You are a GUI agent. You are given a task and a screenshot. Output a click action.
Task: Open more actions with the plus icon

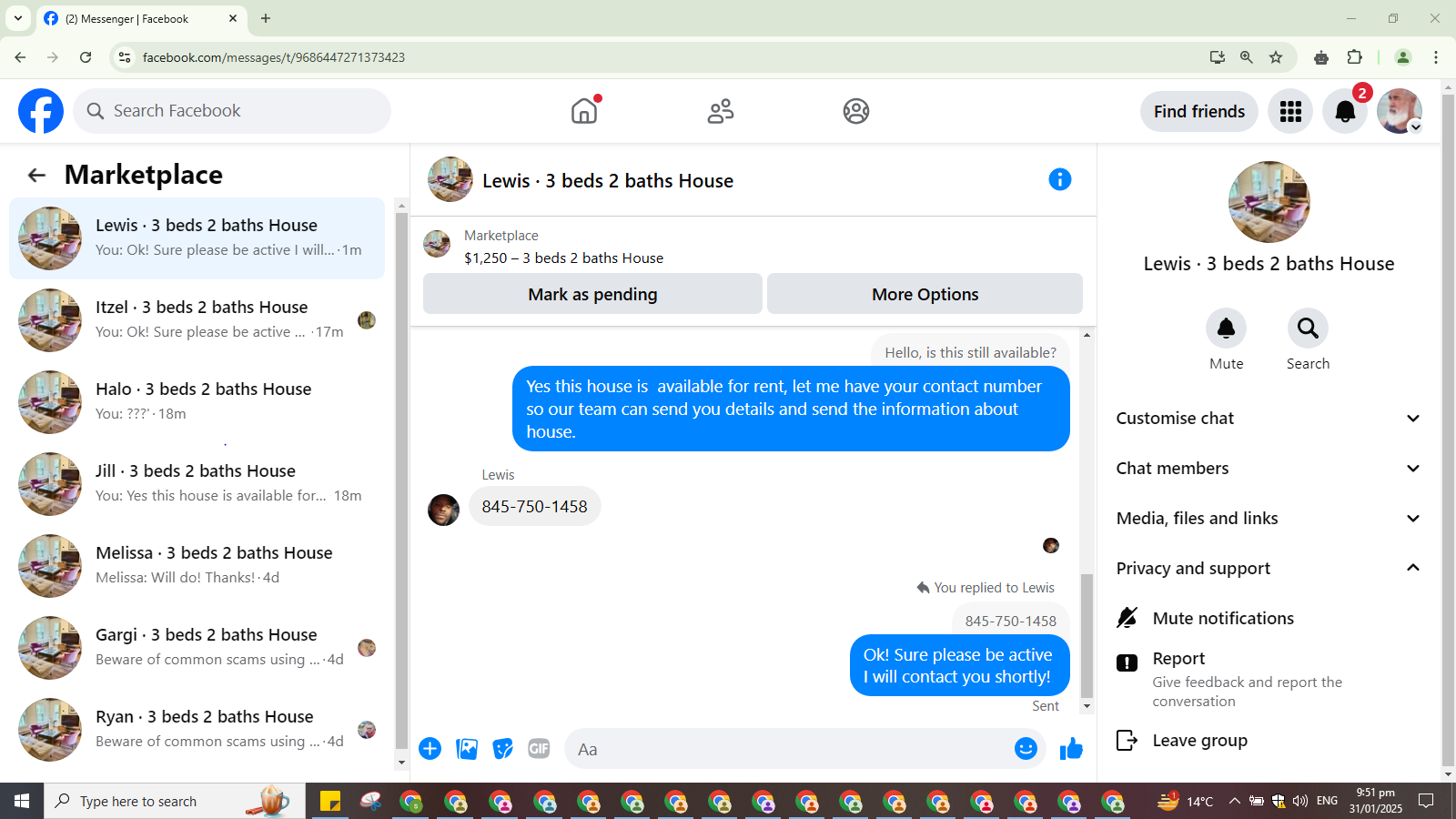tap(430, 749)
